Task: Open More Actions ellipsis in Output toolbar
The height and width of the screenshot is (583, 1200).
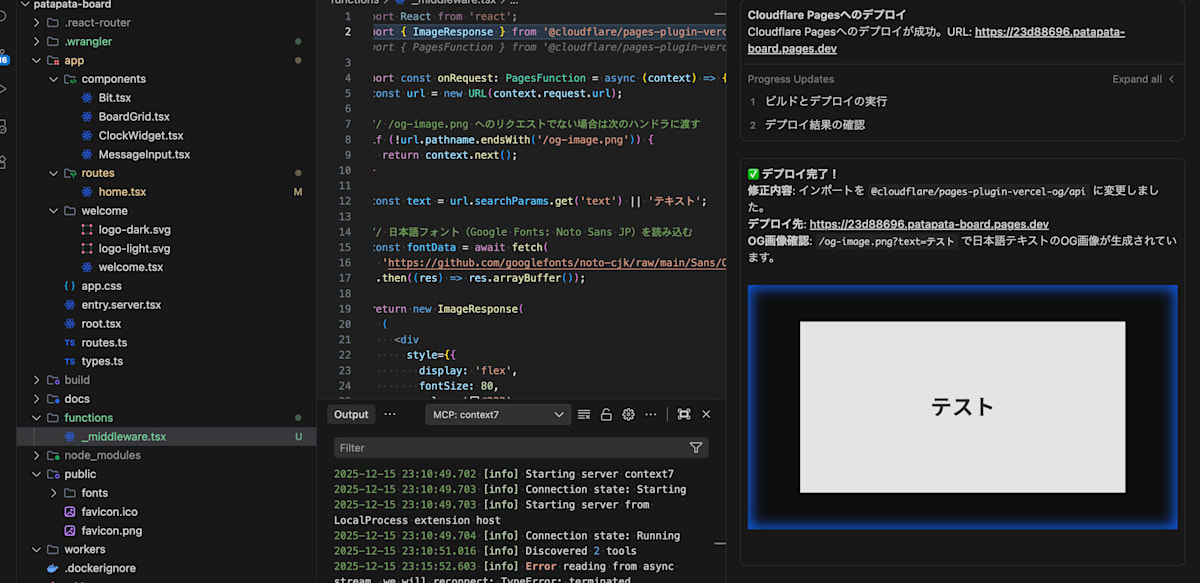Action: pos(650,414)
